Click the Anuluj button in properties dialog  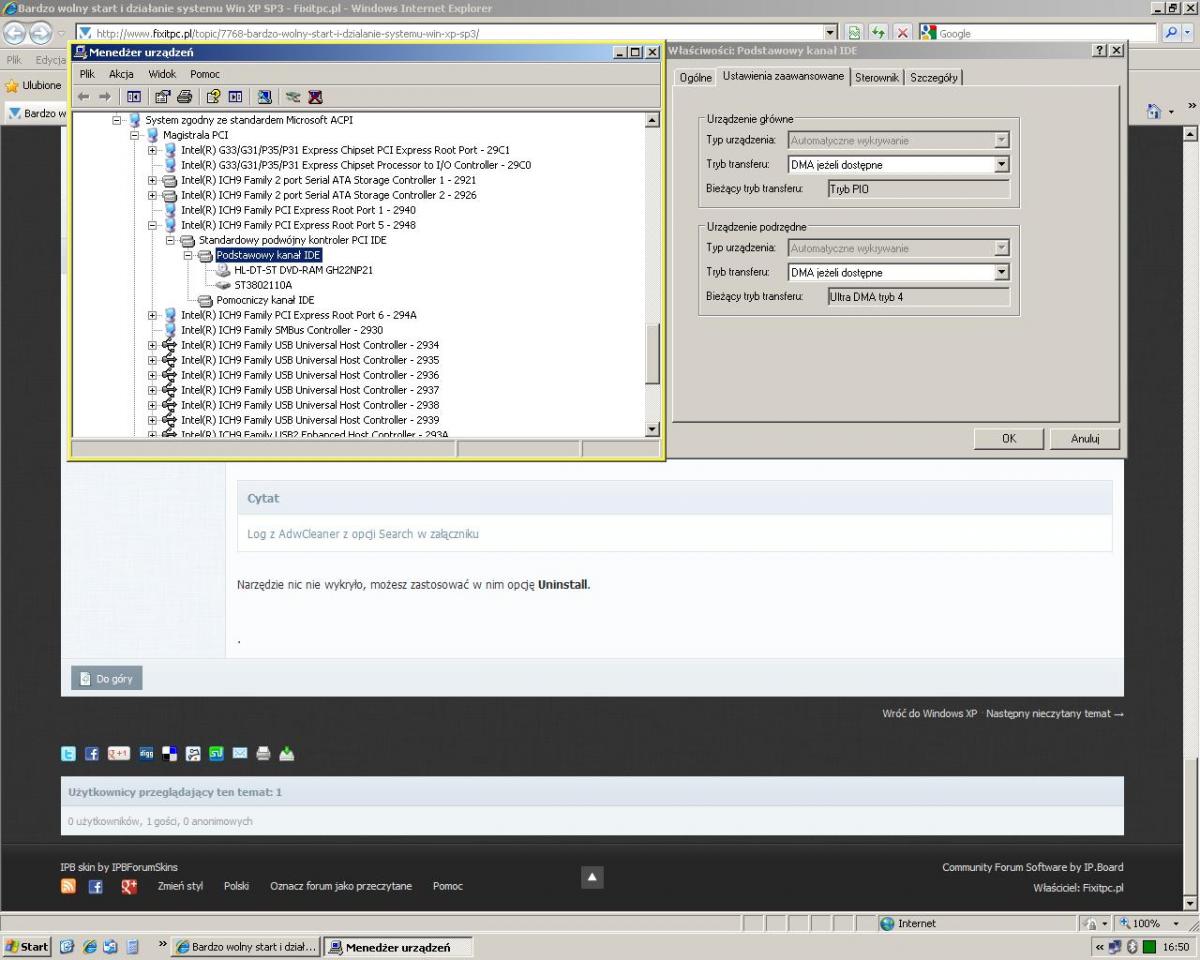click(x=1085, y=439)
